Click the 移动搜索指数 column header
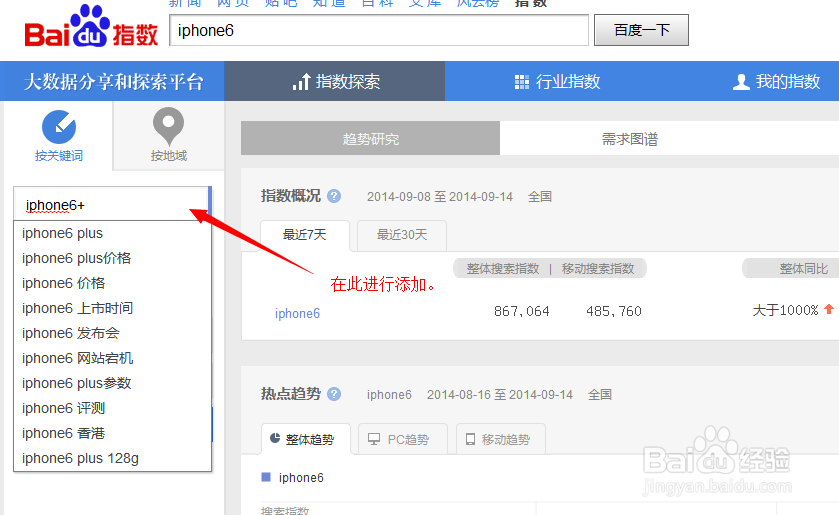The image size is (839, 515). pos(598,268)
